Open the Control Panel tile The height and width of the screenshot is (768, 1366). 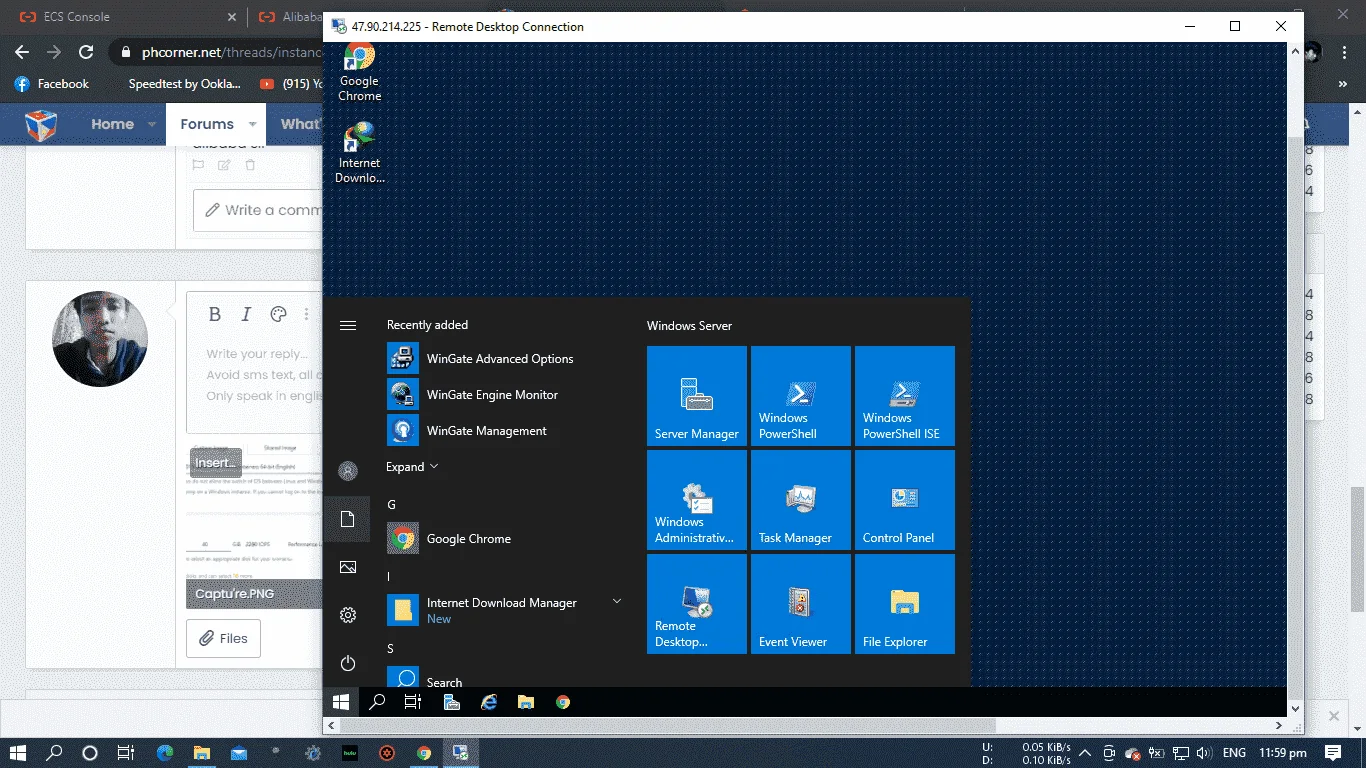coord(905,500)
